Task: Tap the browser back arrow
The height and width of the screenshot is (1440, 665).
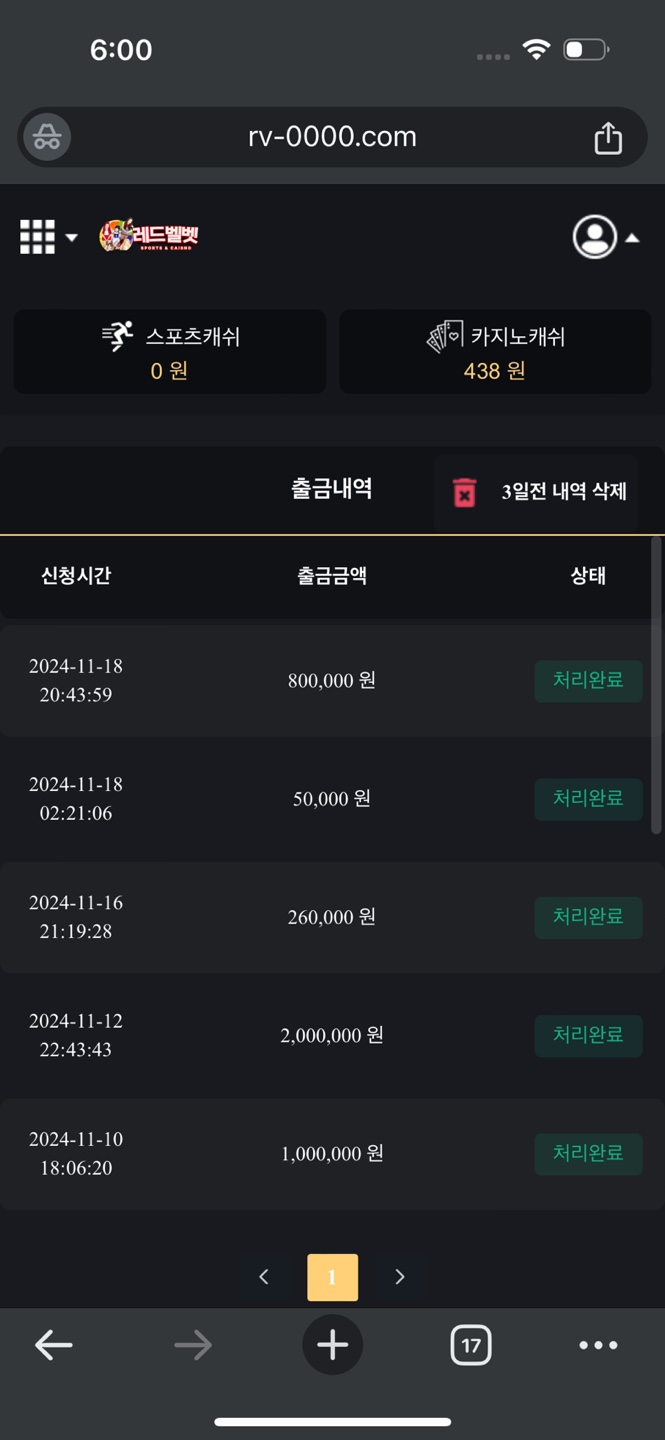Action: (54, 1345)
